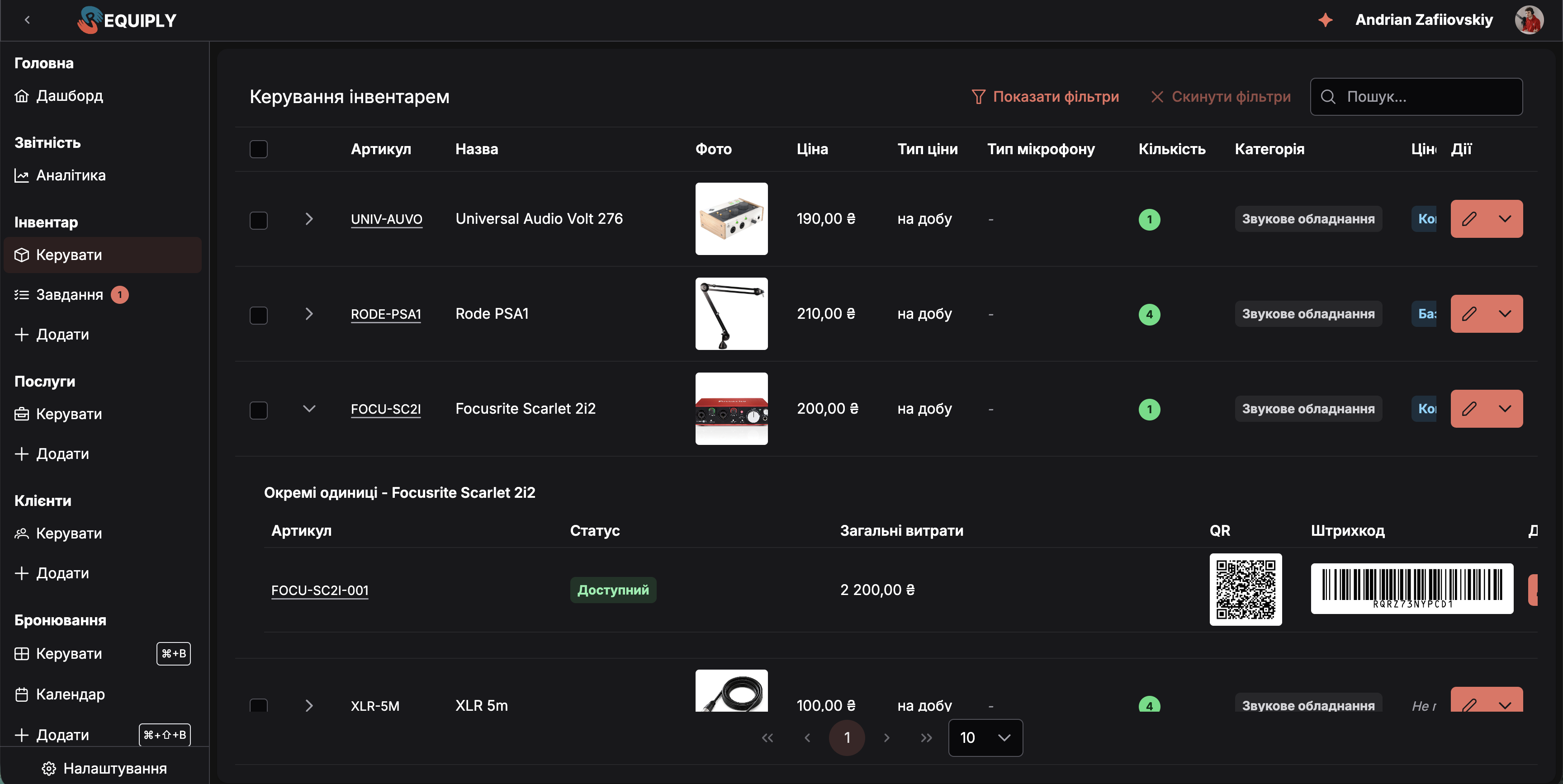
Task: Open the user avatar profile picture
Action: pos(1529,20)
